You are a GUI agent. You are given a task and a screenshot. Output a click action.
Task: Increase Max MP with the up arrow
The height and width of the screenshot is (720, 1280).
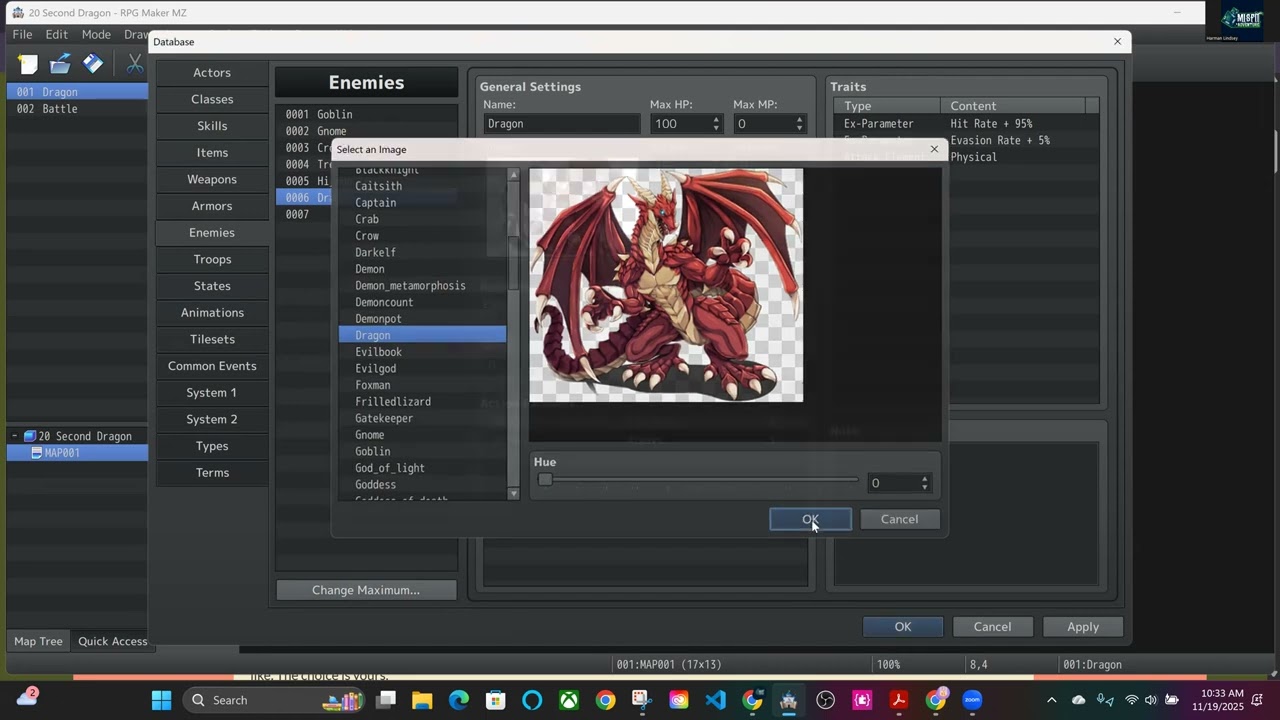point(798,119)
